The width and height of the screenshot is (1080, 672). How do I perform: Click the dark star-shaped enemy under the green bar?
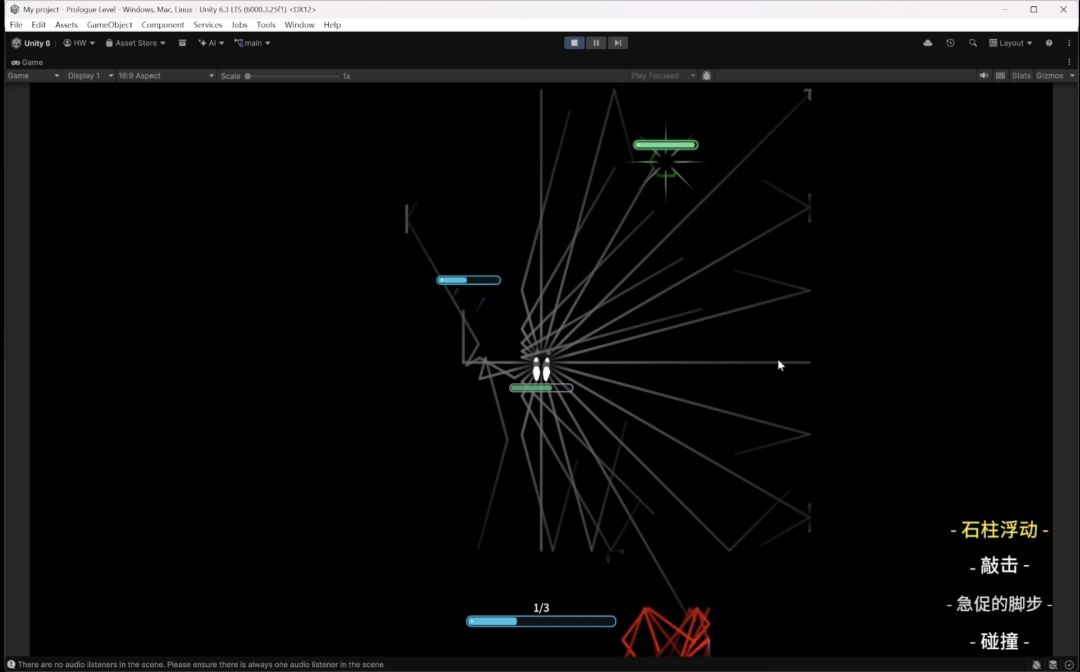click(665, 163)
